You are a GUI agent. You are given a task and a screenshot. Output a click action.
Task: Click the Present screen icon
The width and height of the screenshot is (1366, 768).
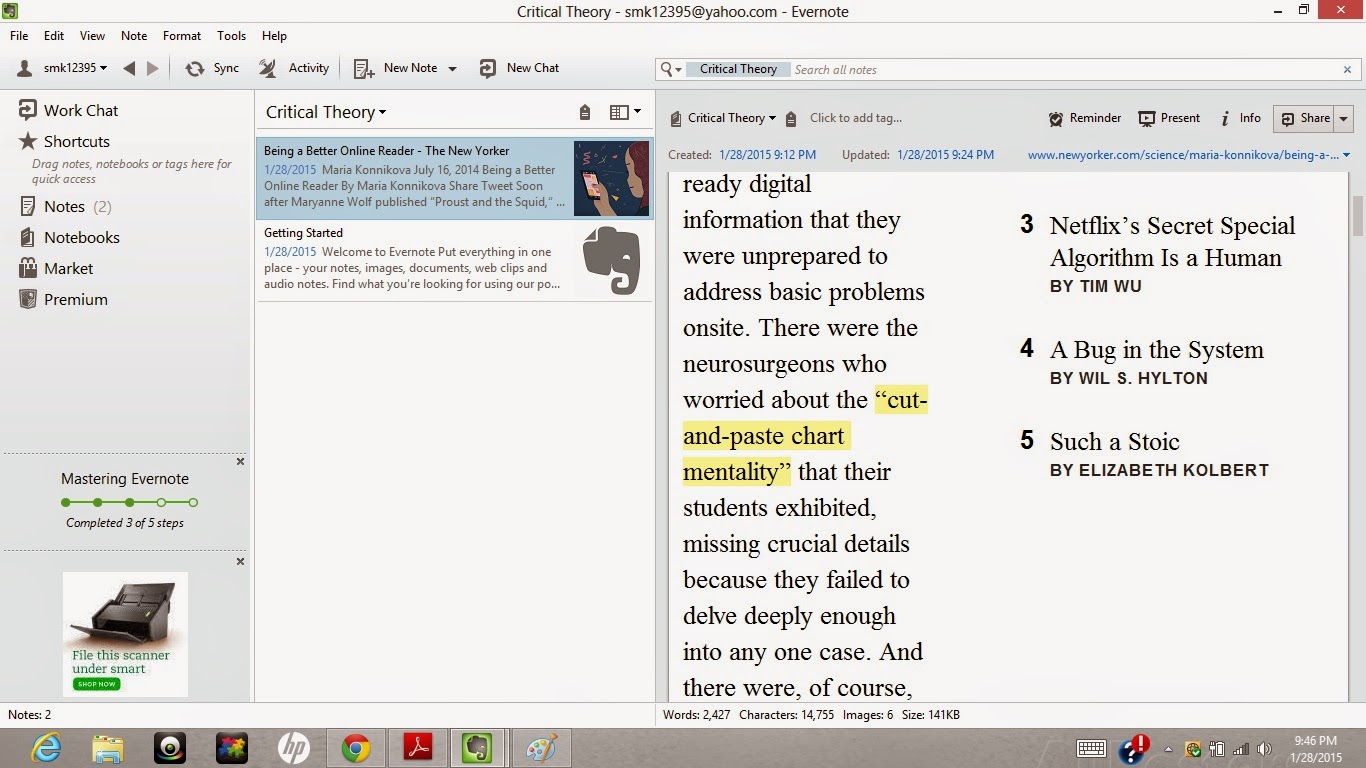point(1147,118)
